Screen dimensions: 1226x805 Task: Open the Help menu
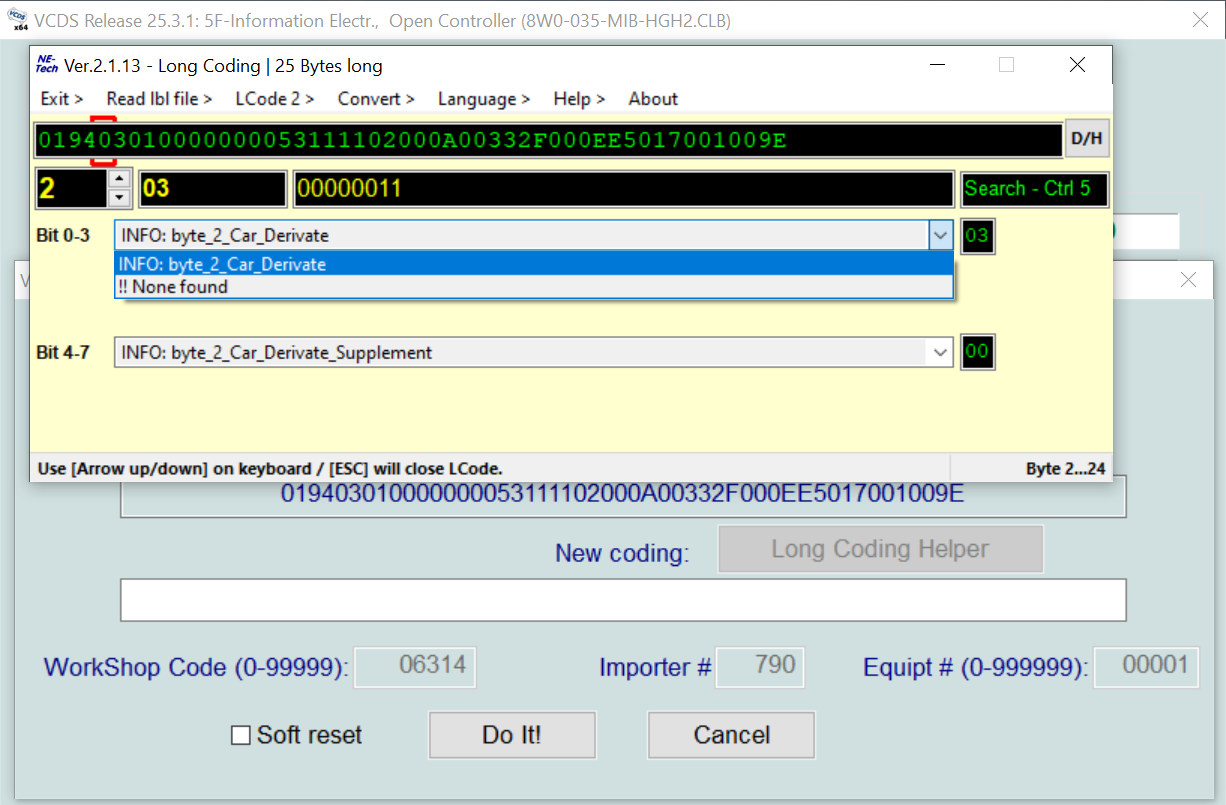tap(579, 99)
